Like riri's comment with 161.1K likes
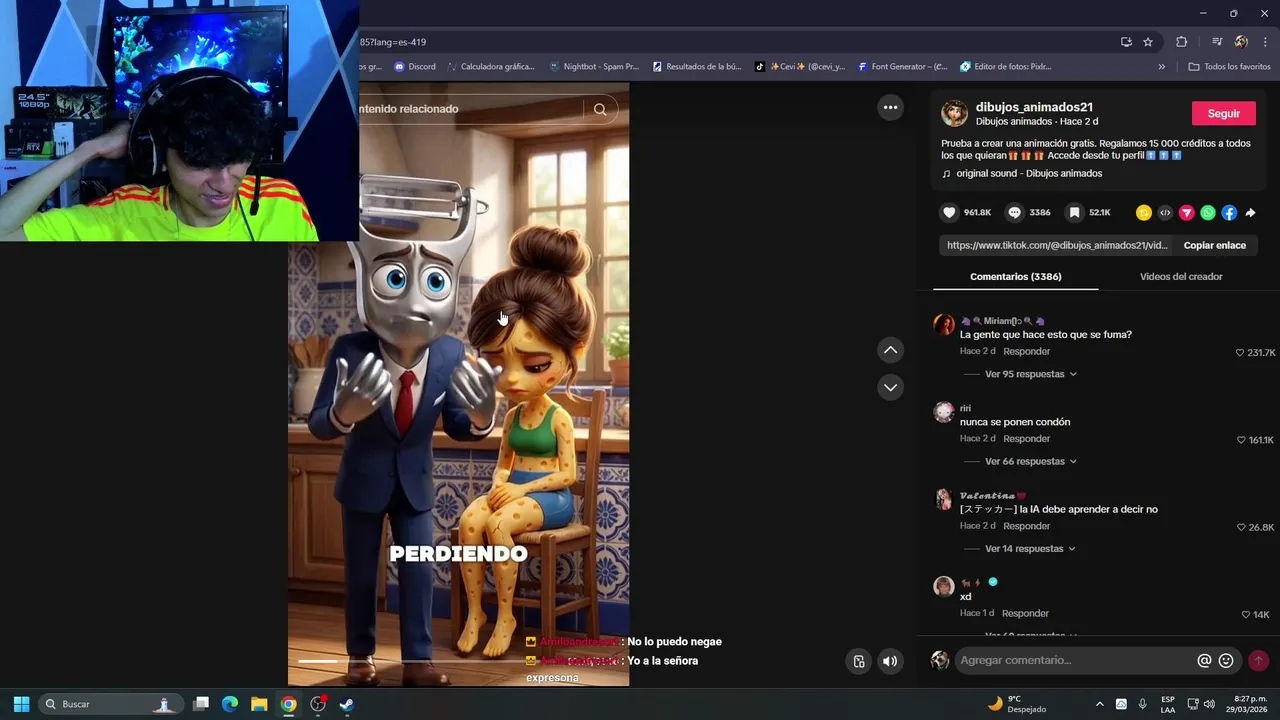This screenshot has height=720, width=1280. click(x=1240, y=440)
